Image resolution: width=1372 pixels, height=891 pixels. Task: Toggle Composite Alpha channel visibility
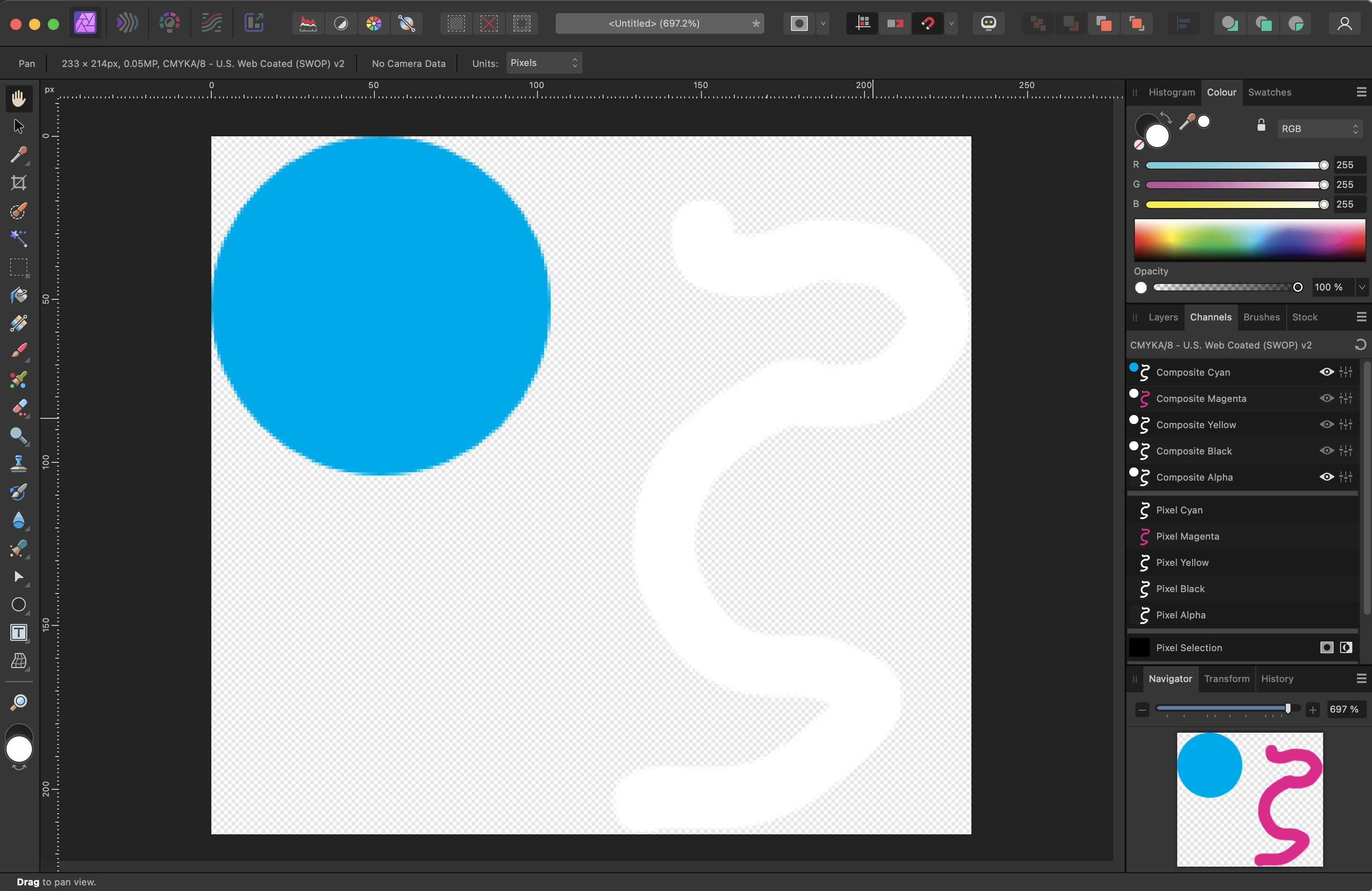tap(1327, 476)
